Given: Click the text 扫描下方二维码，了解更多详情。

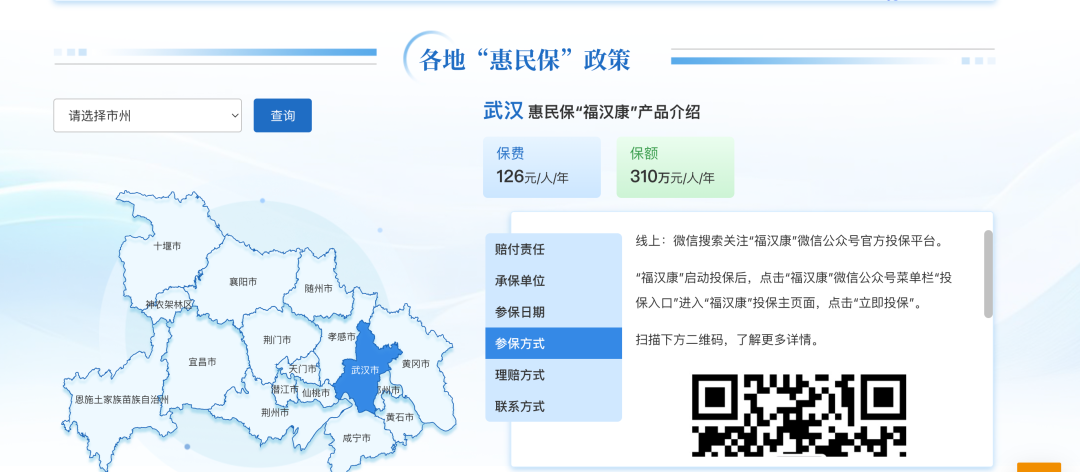Looking at the screenshot, I should click(x=727, y=340).
